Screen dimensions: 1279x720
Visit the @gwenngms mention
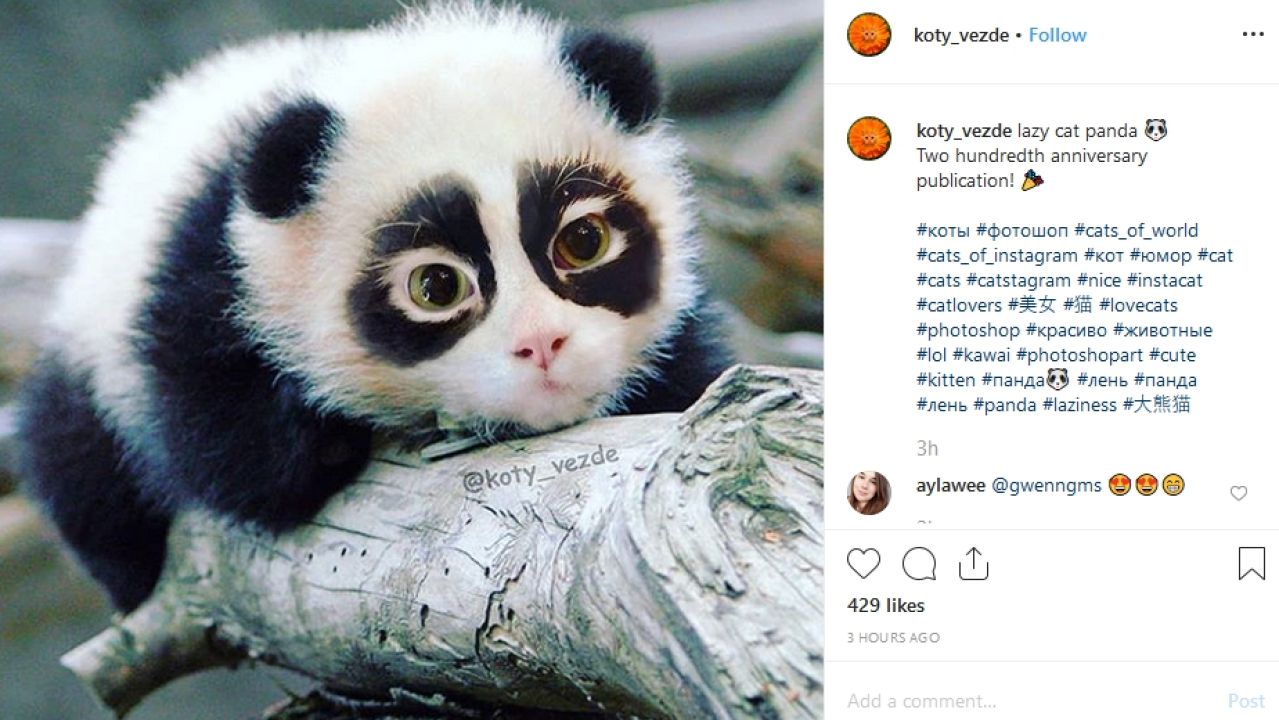pos(1046,486)
